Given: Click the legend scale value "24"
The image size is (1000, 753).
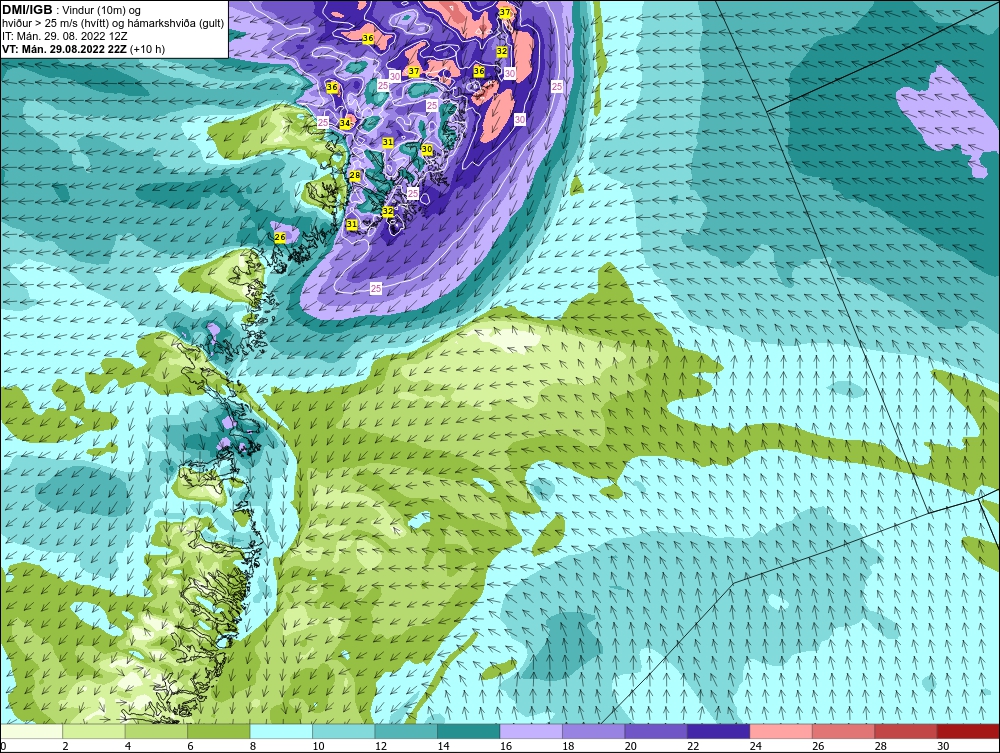Looking at the screenshot, I should click(756, 746).
